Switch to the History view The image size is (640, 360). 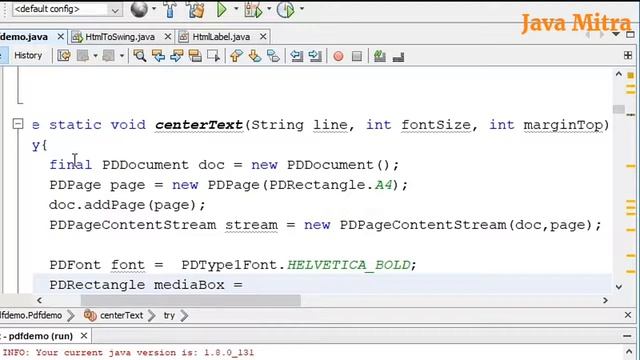tap(28, 56)
